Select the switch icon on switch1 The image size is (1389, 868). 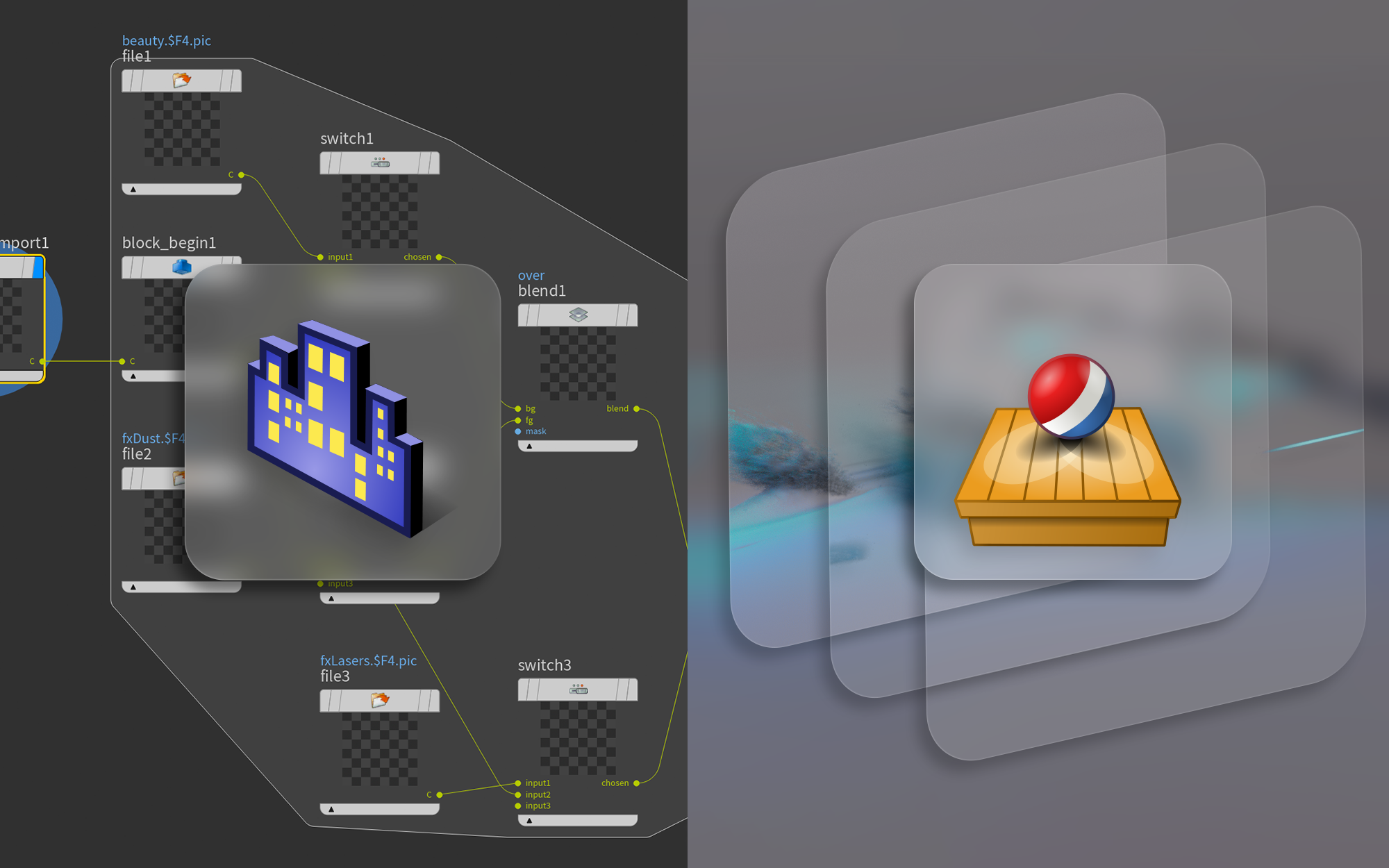379,162
